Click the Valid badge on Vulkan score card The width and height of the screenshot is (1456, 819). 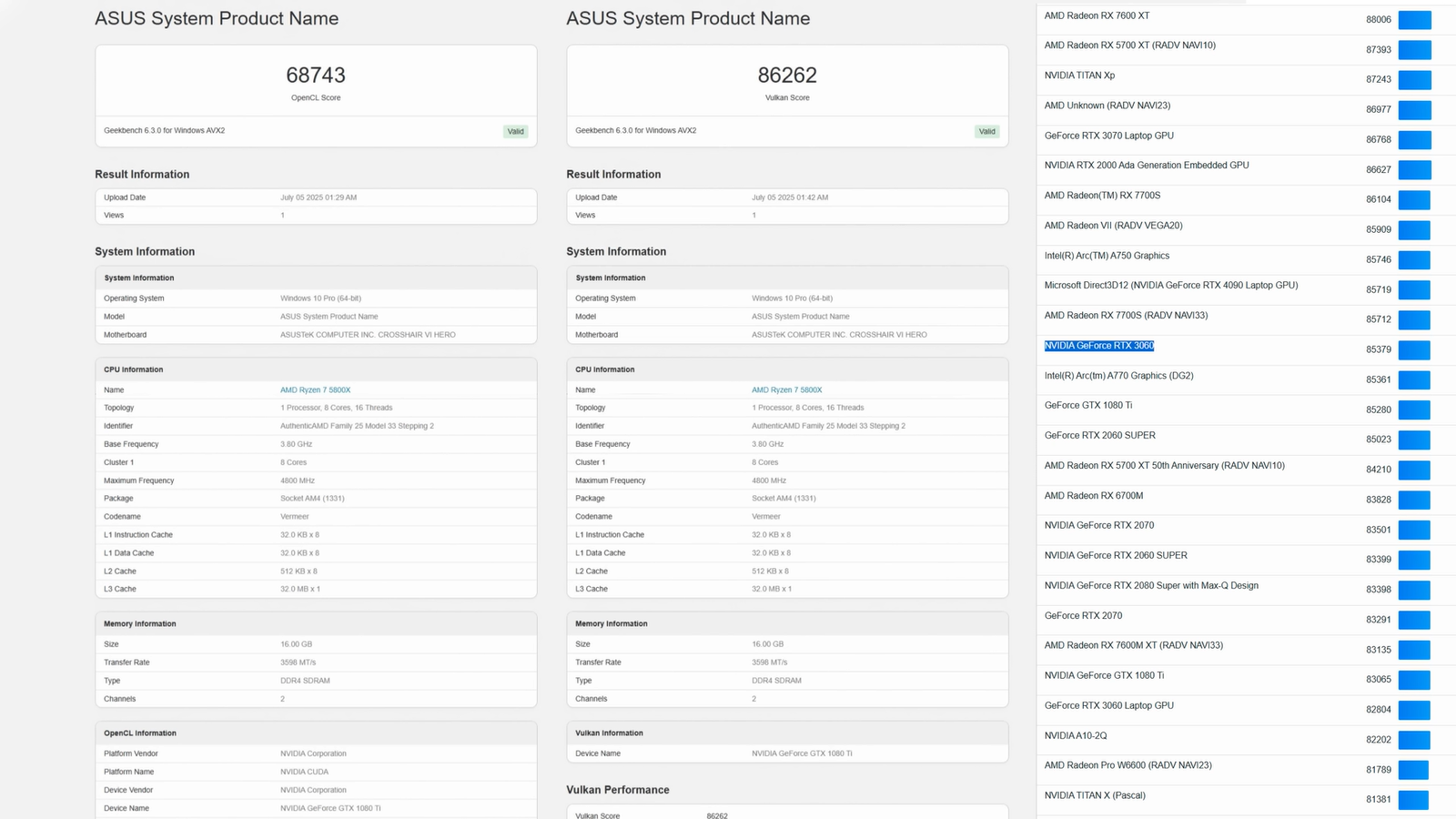(x=986, y=132)
